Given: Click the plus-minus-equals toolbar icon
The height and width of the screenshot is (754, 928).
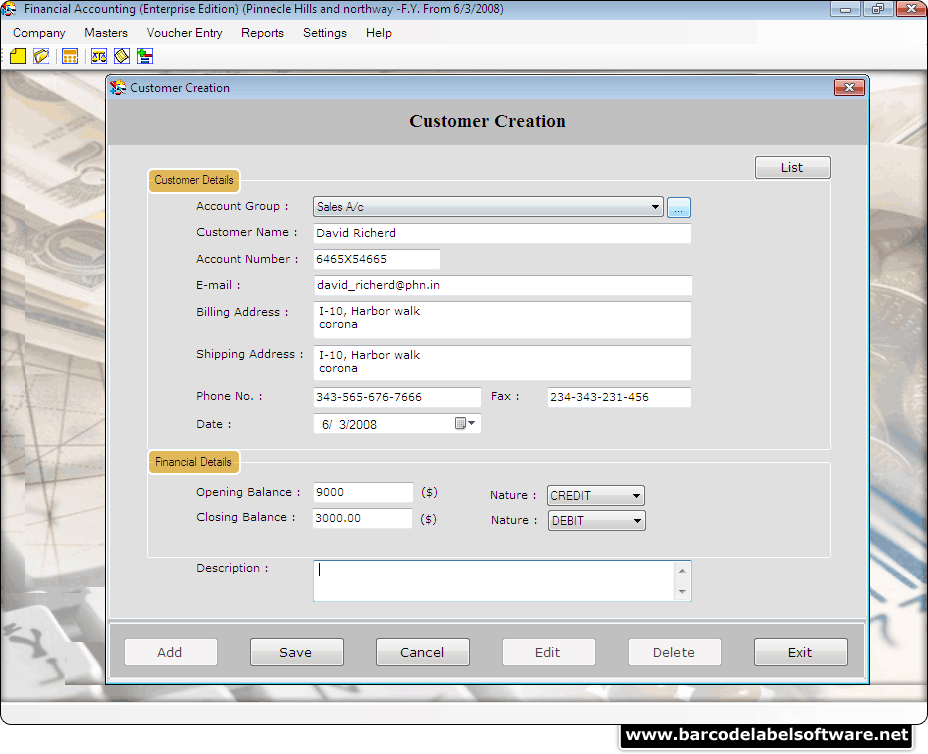Looking at the screenshot, I should (145, 56).
